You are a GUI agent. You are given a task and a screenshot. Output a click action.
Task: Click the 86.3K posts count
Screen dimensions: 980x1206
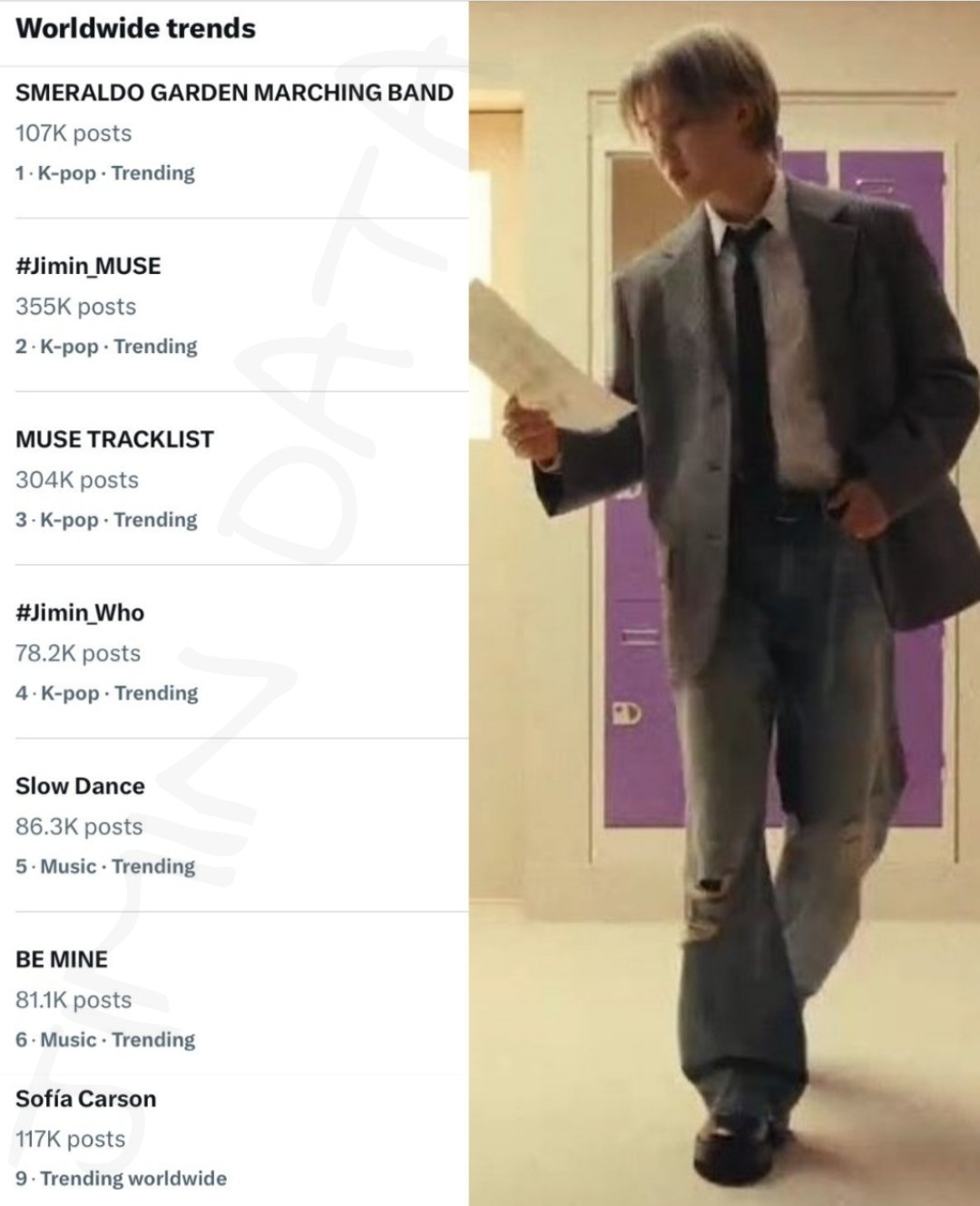79,827
